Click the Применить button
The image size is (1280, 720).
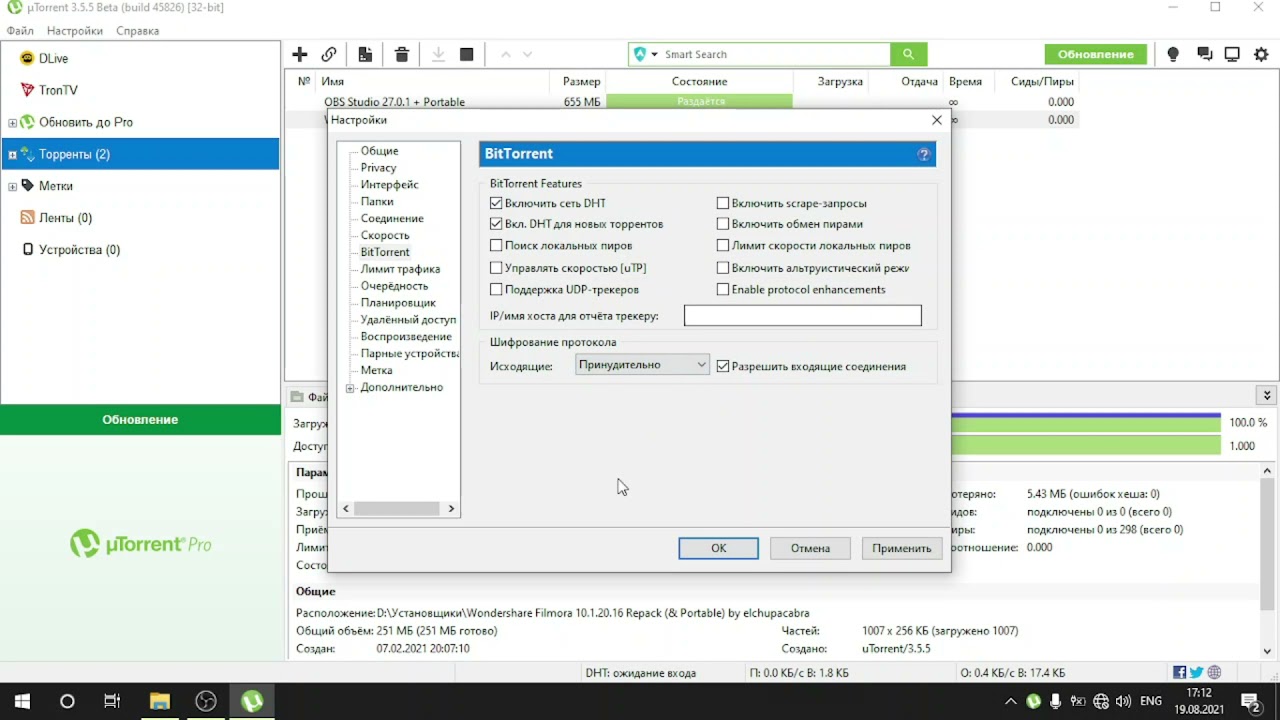click(901, 548)
